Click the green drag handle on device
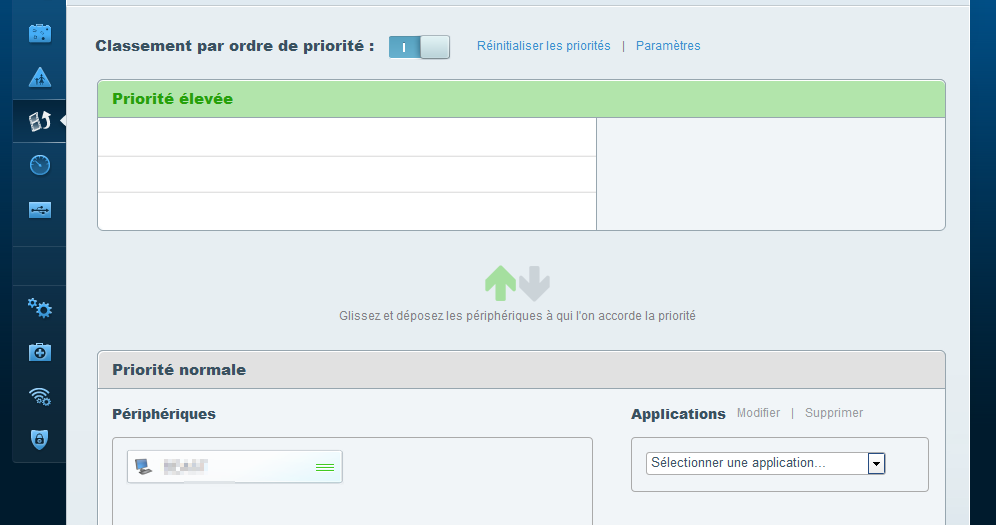The height and width of the screenshot is (525, 996). pyautogui.click(x=325, y=467)
